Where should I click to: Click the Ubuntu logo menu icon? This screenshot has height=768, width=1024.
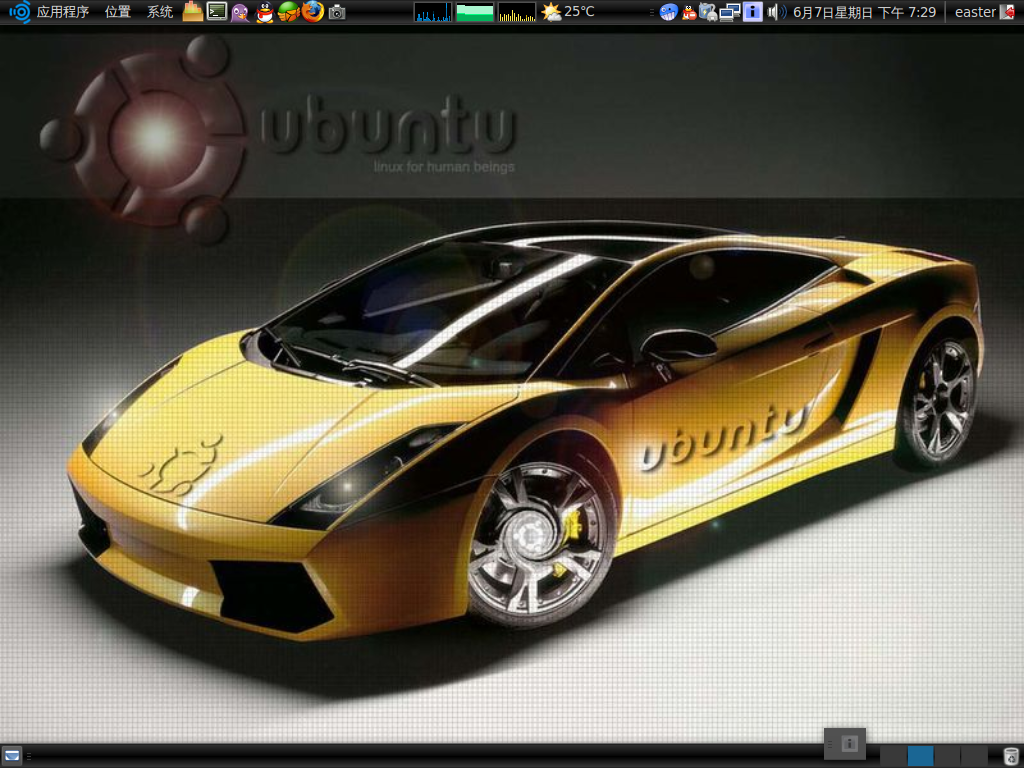tap(20, 12)
